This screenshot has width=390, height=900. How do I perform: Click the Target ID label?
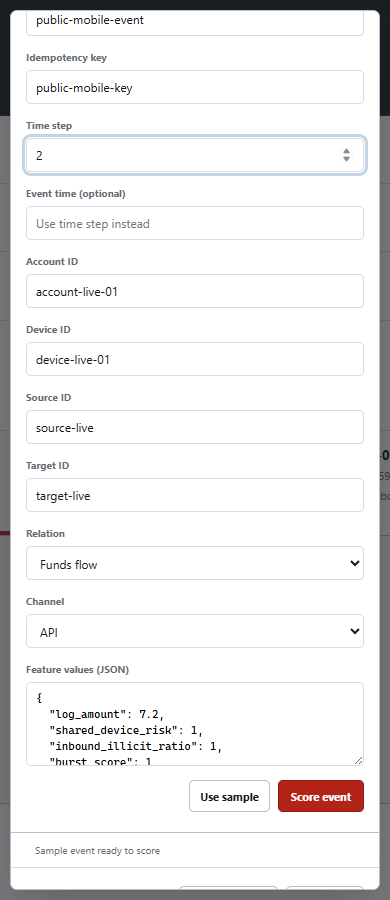tap(48, 465)
